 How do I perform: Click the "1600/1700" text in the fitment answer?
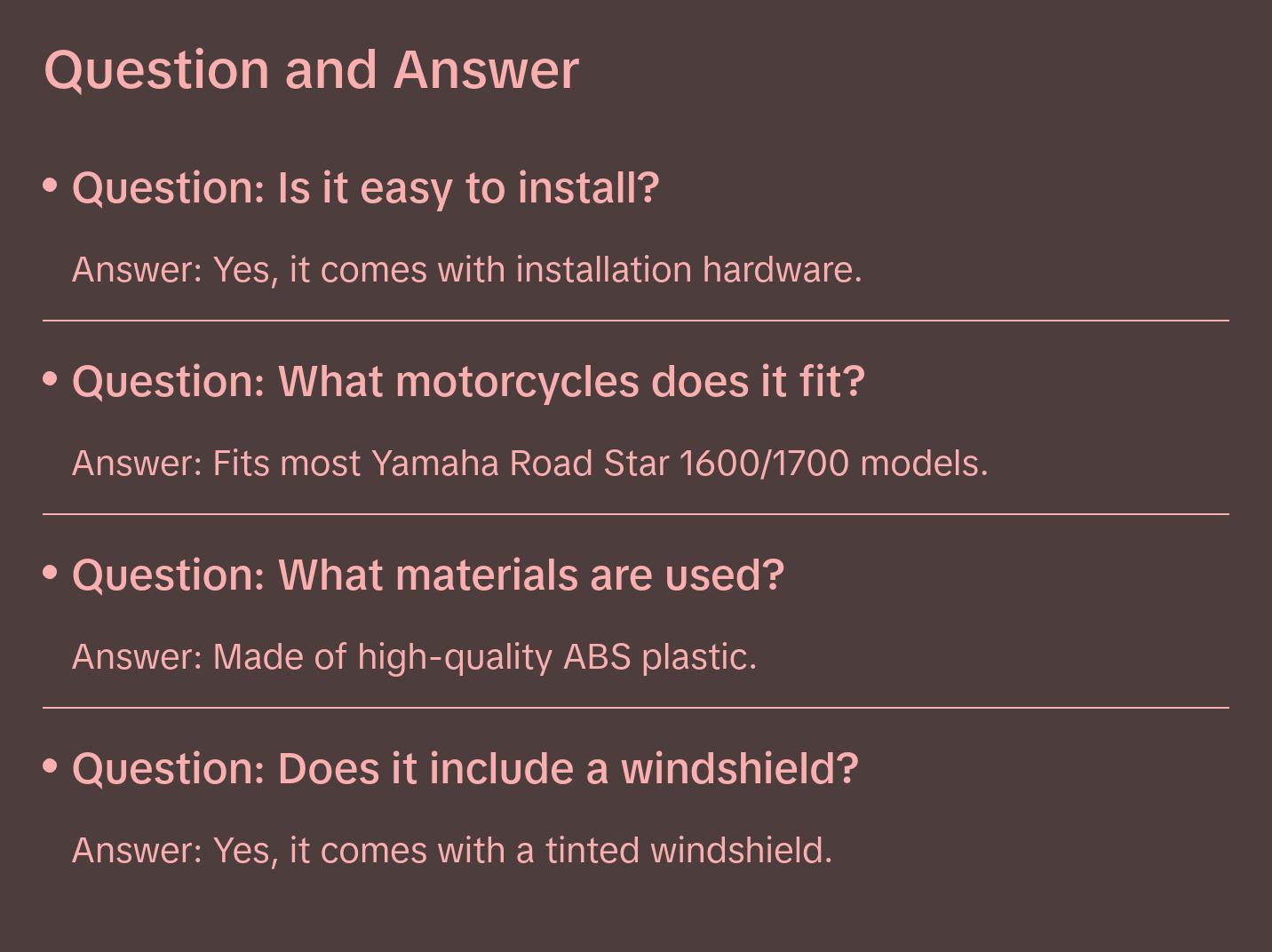764,464
